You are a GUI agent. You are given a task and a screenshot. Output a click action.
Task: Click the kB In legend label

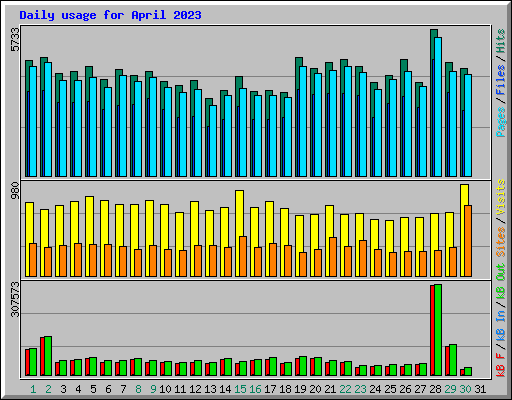point(501,325)
